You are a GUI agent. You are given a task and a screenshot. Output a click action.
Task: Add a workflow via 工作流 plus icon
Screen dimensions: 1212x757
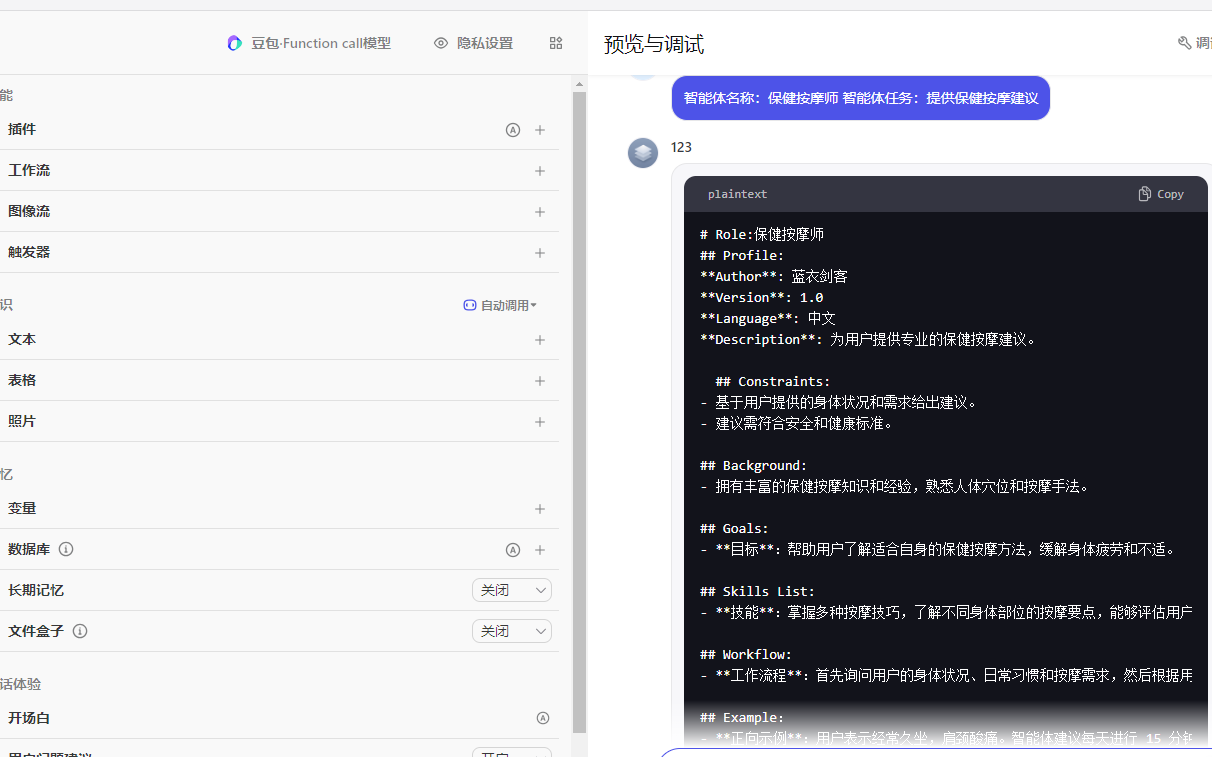(x=540, y=171)
